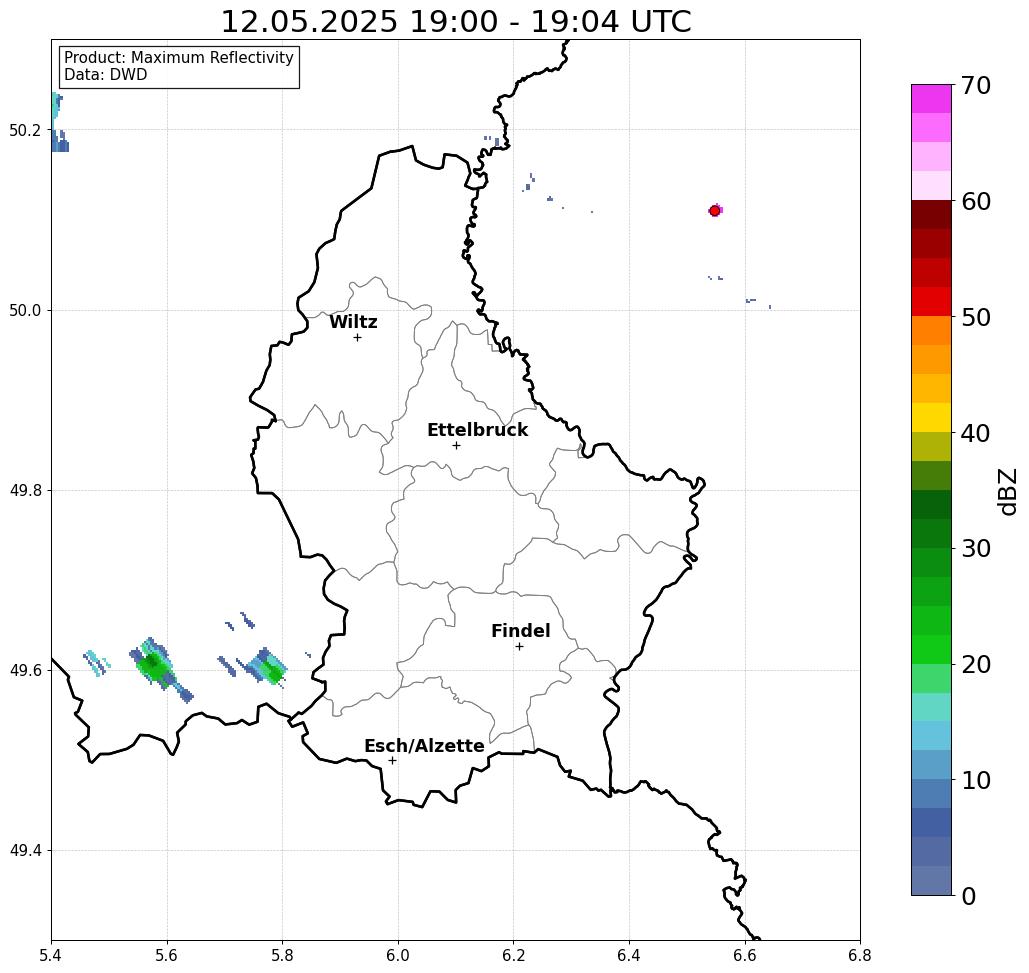Image resolution: width=1029 pixels, height=973 pixels.
Task: Pick the bright green colorbar segment above 20
Action: pyautogui.click(x=931, y=650)
